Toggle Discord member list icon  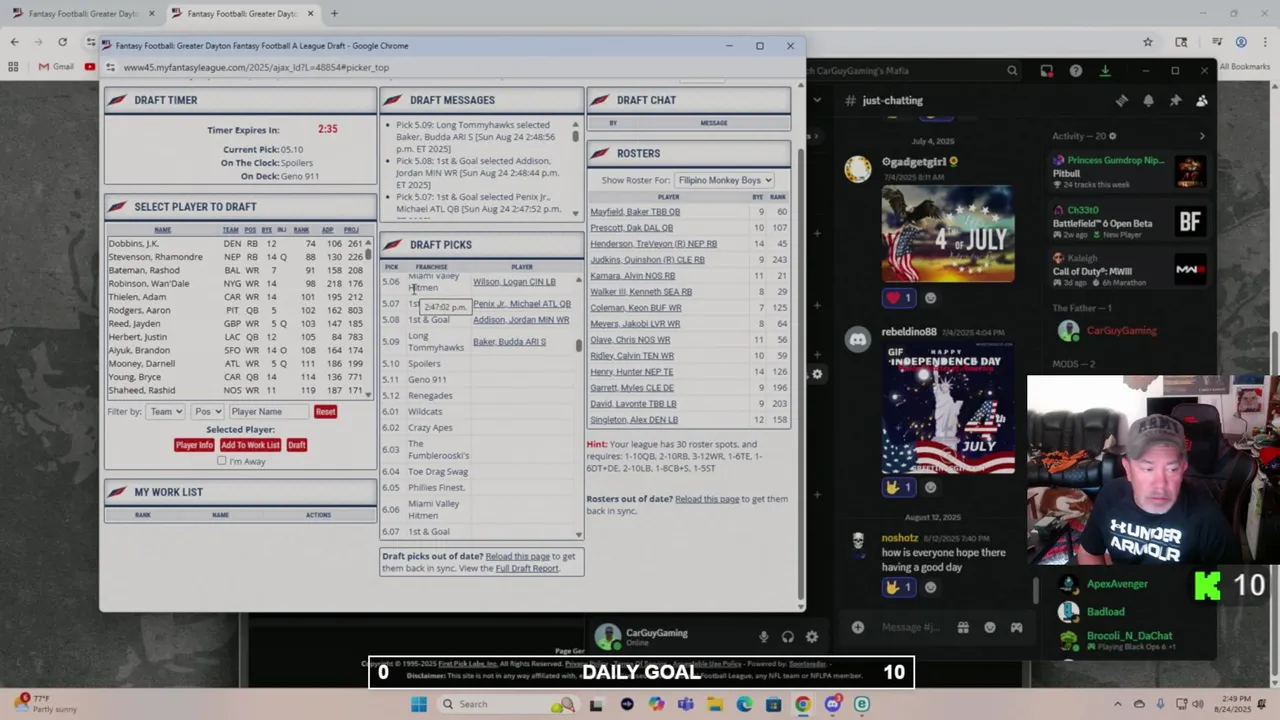pyautogui.click(x=1201, y=101)
